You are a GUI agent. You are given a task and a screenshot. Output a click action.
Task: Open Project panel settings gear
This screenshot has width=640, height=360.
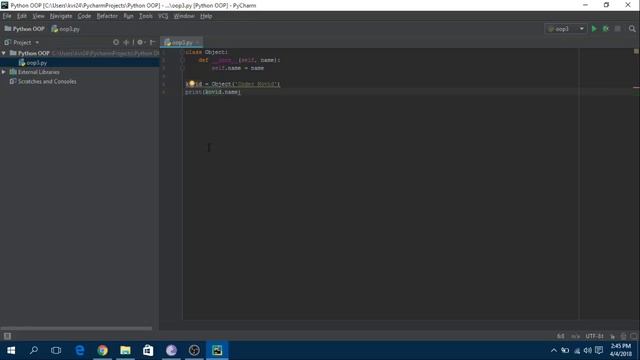click(140, 42)
